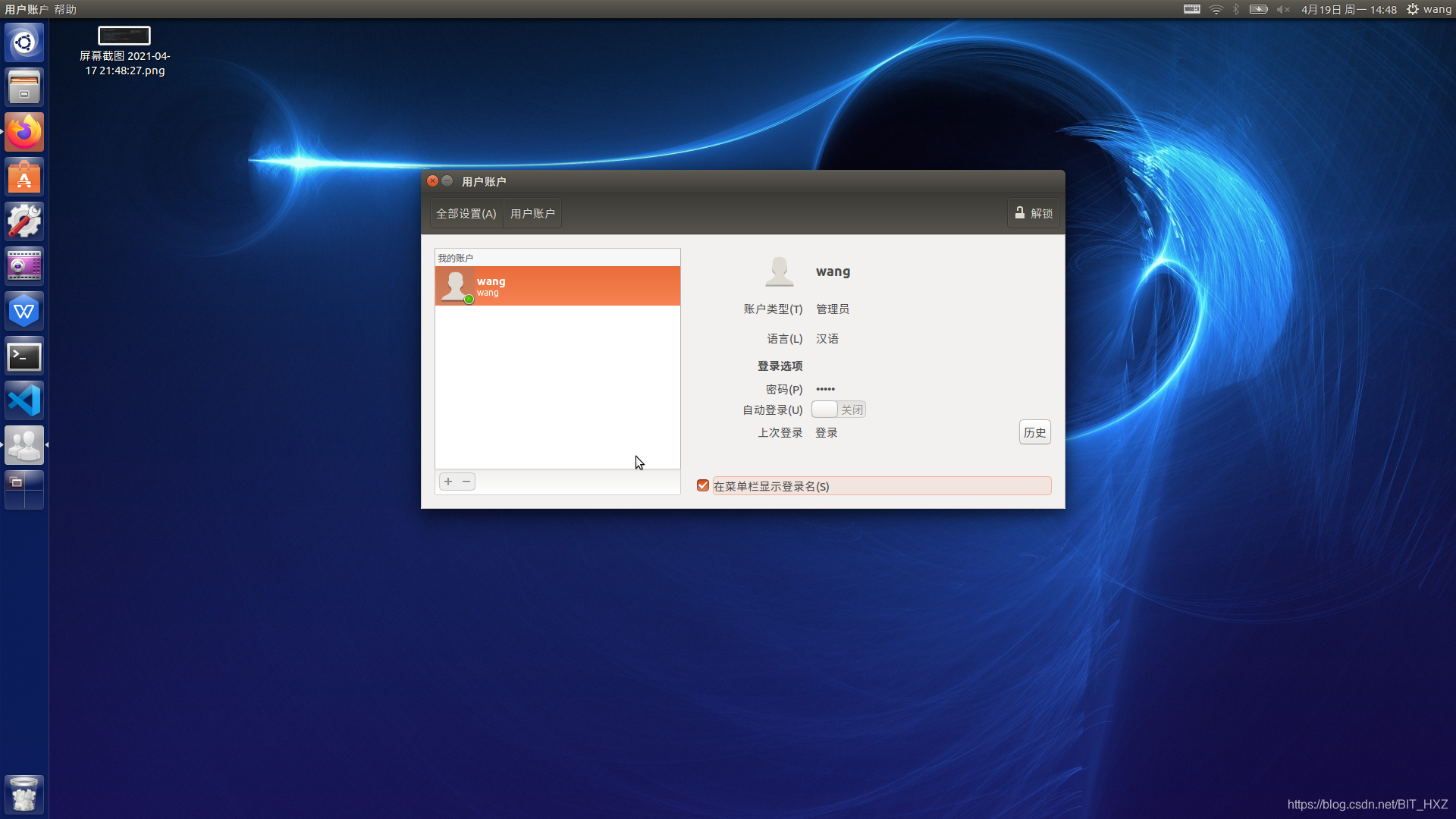Click the Wi-Fi indicator in the top panel
Viewport: 1456px width, 819px height.
[x=1216, y=9]
